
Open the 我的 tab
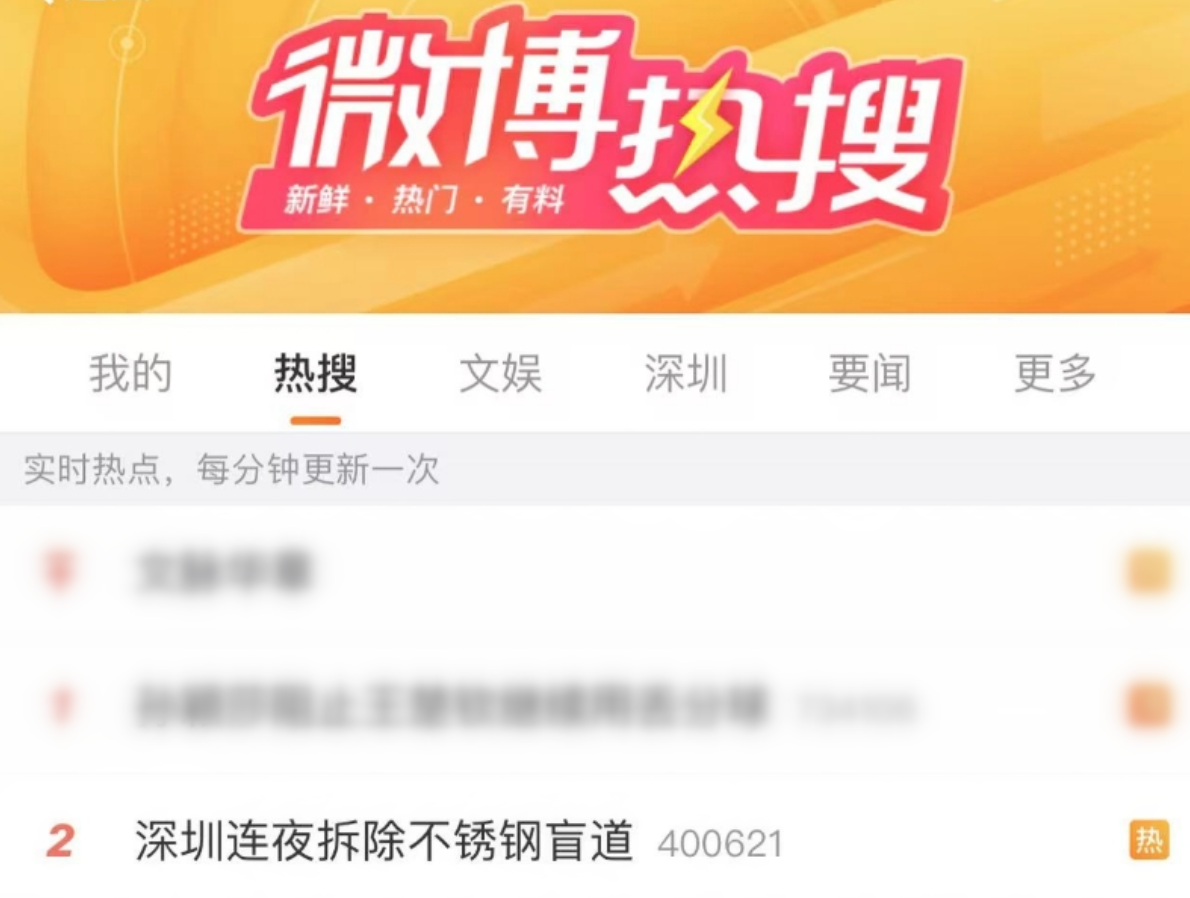131,373
